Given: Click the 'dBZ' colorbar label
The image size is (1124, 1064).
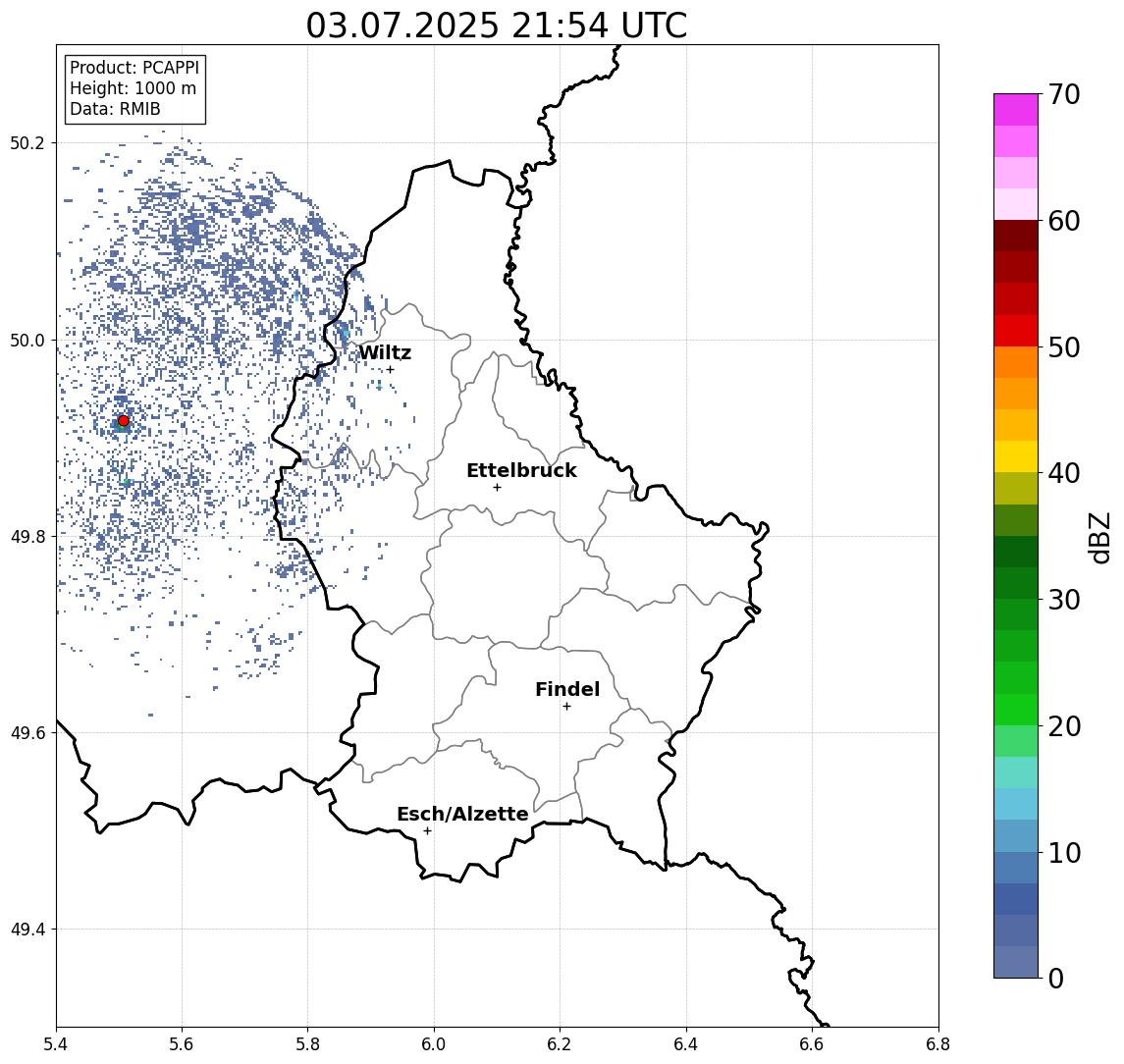Looking at the screenshot, I should coord(1098,538).
